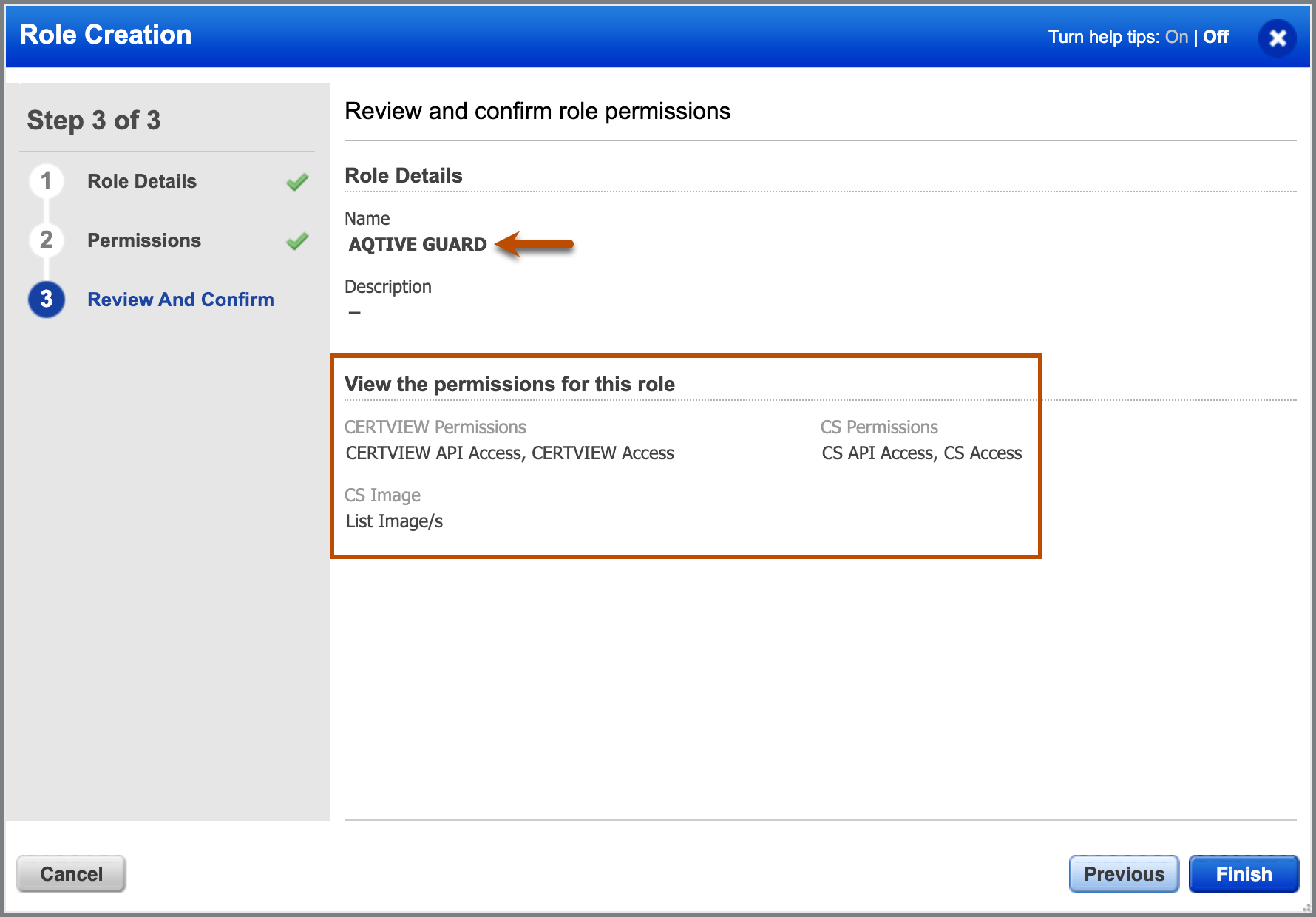Screen dimensions: 1316x917
Task: Click the step 3 circle icon
Action: pyautogui.click(x=47, y=300)
